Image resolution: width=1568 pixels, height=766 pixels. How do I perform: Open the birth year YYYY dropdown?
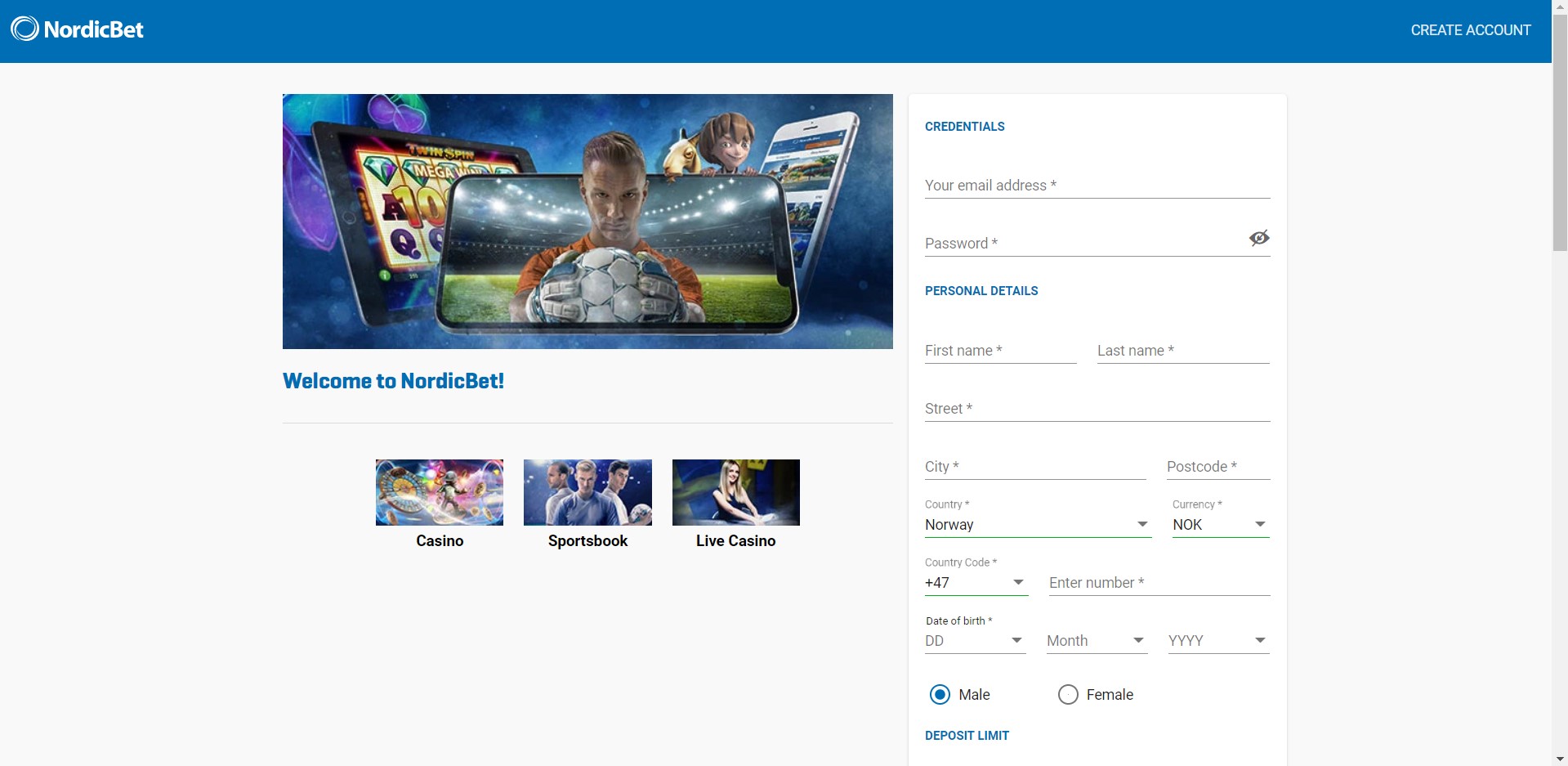coord(1217,641)
